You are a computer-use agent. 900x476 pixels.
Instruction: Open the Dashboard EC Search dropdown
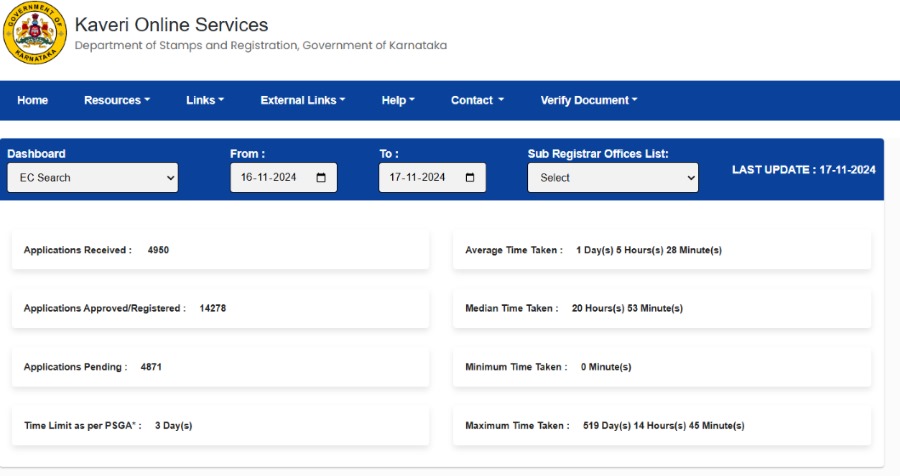pos(92,177)
